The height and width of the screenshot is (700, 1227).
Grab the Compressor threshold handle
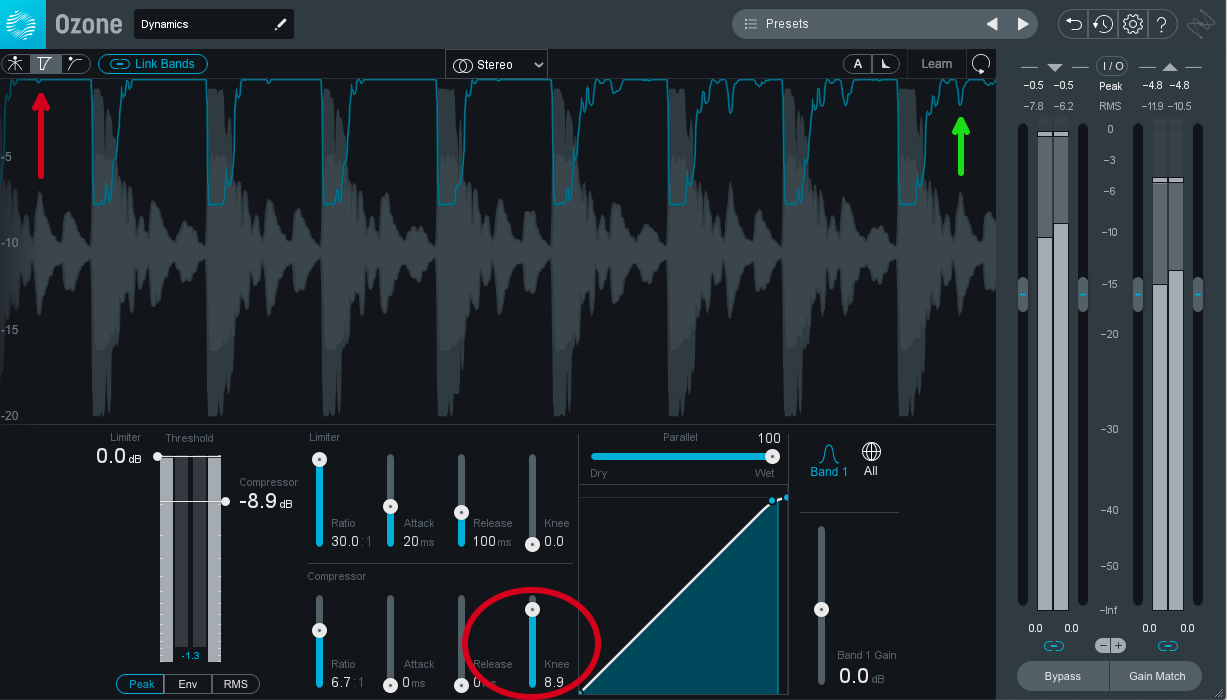(226, 501)
